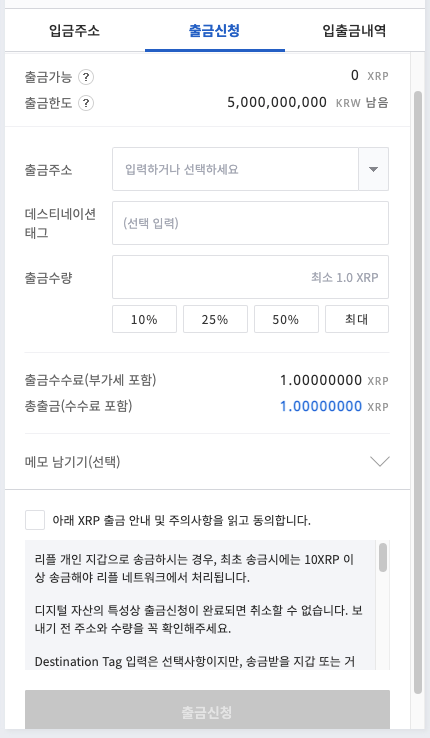Click the blue 총출금 amount value
This screenshot has width=430, height=738.
pyautogui.click(x=321, y=406)
